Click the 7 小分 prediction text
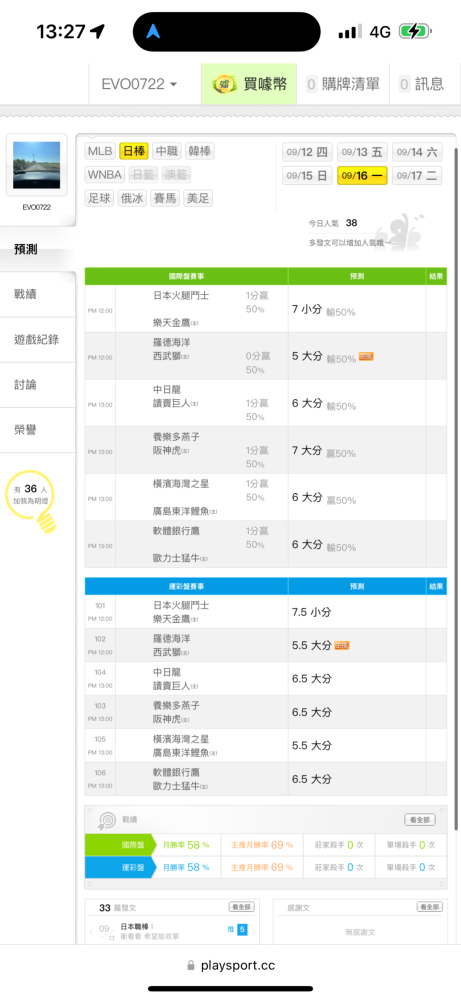Viewport: 461px width, 1000px height. pyautogui.click(x=307, y=309)
